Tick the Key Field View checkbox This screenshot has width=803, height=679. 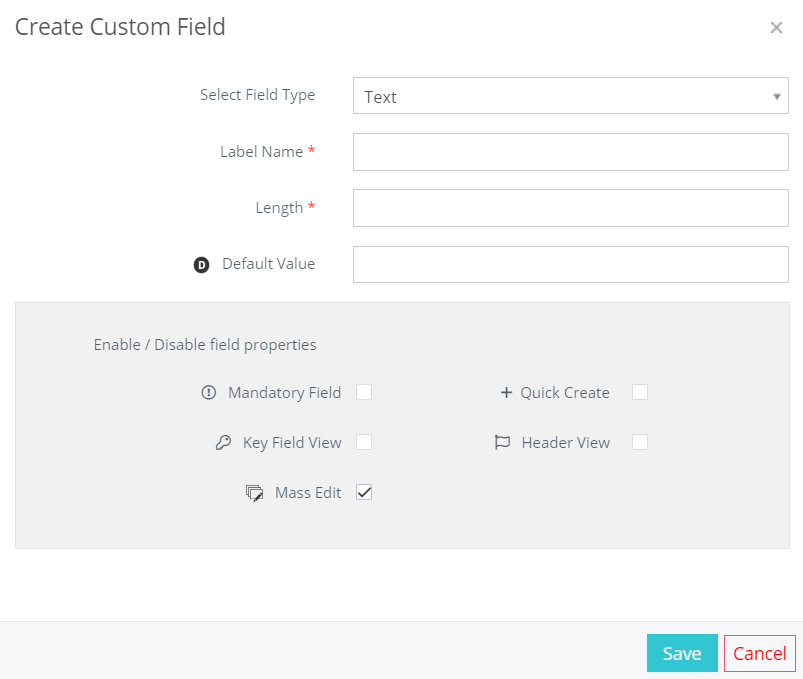pyautogui.click(x=364, y=442)
